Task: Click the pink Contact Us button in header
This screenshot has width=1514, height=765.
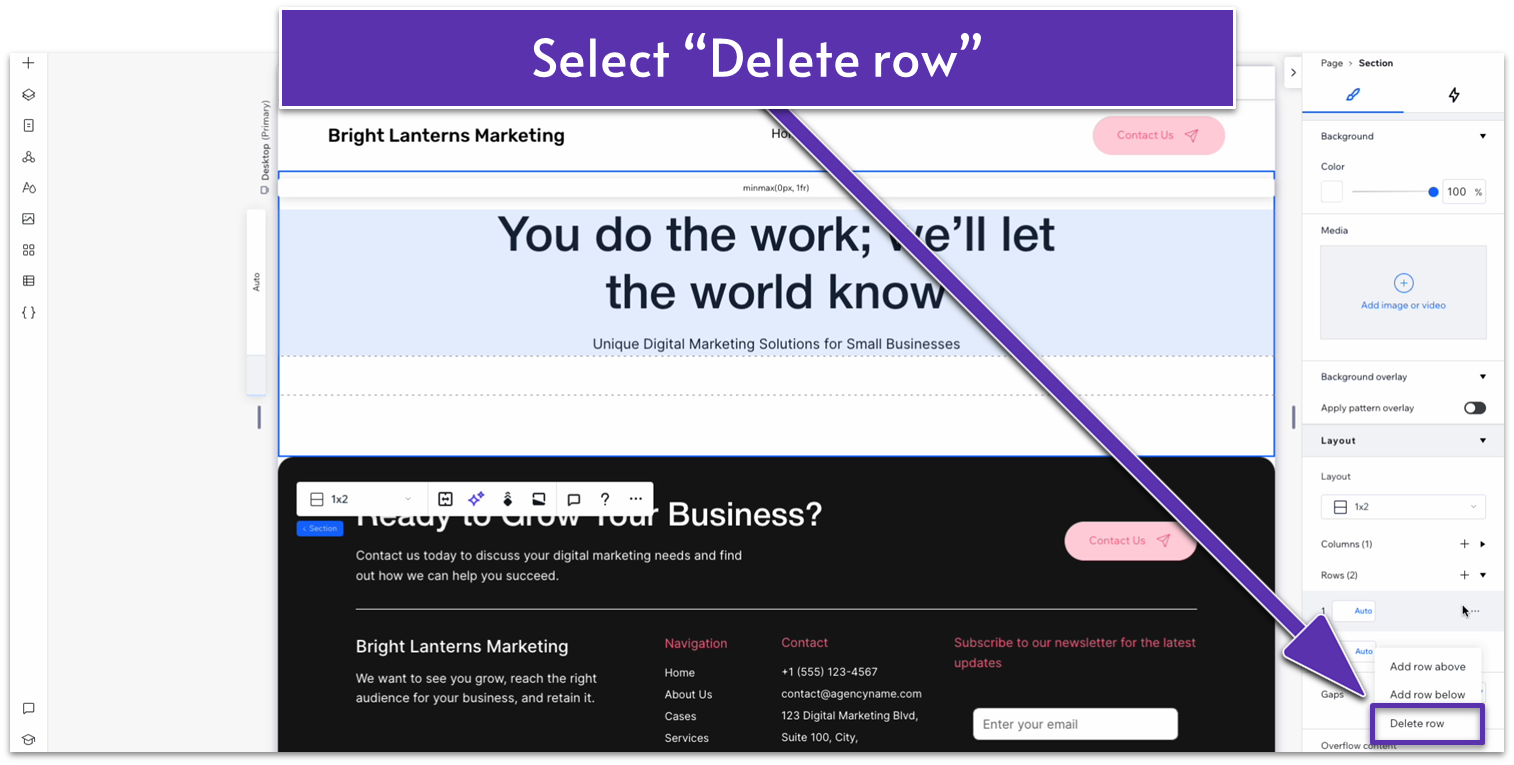Action: pyautogui.click(x=1158, y=135)
